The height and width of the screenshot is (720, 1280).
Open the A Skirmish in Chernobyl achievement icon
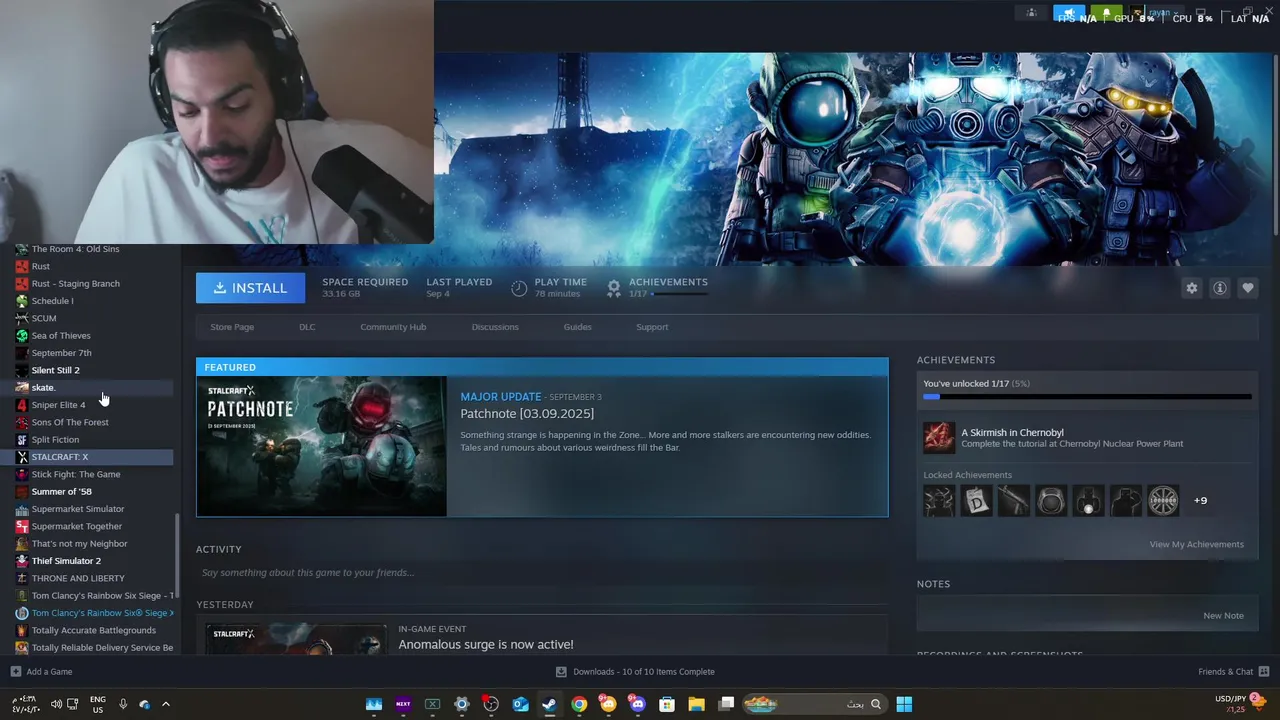938,437
